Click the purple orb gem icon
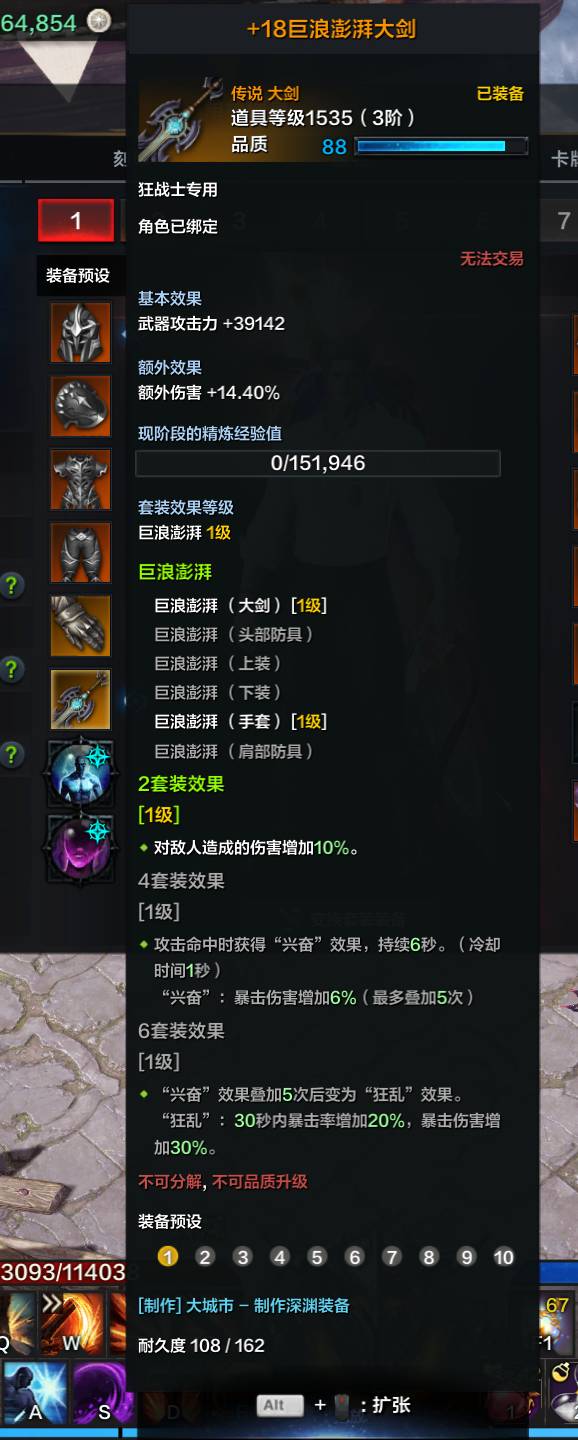The width and height of the screenshot is (578, 1440). pyautogui.click(x=81, y=848)
